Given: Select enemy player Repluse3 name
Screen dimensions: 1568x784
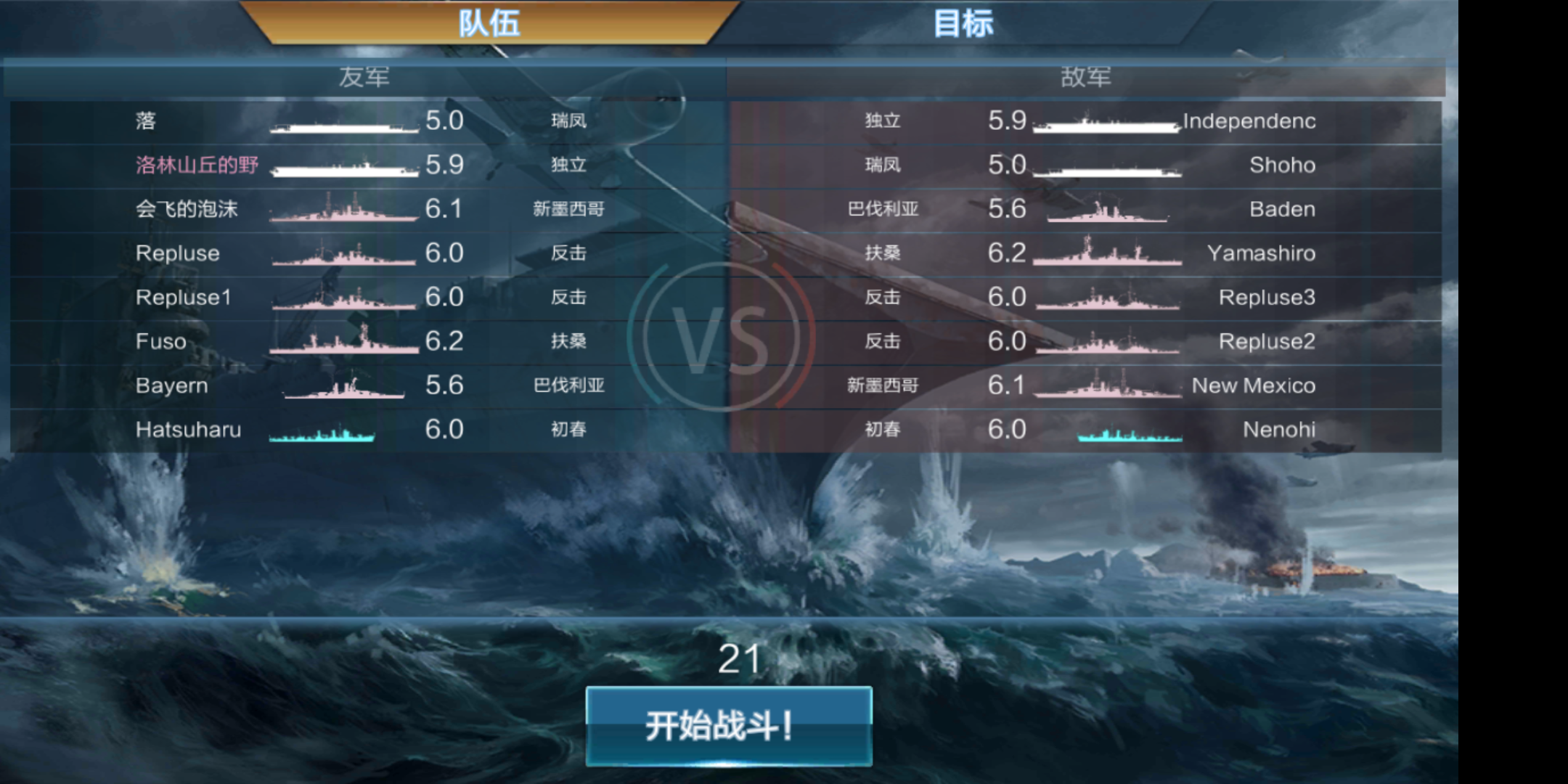Looking at the screenshot, I should click(1267, 297).
